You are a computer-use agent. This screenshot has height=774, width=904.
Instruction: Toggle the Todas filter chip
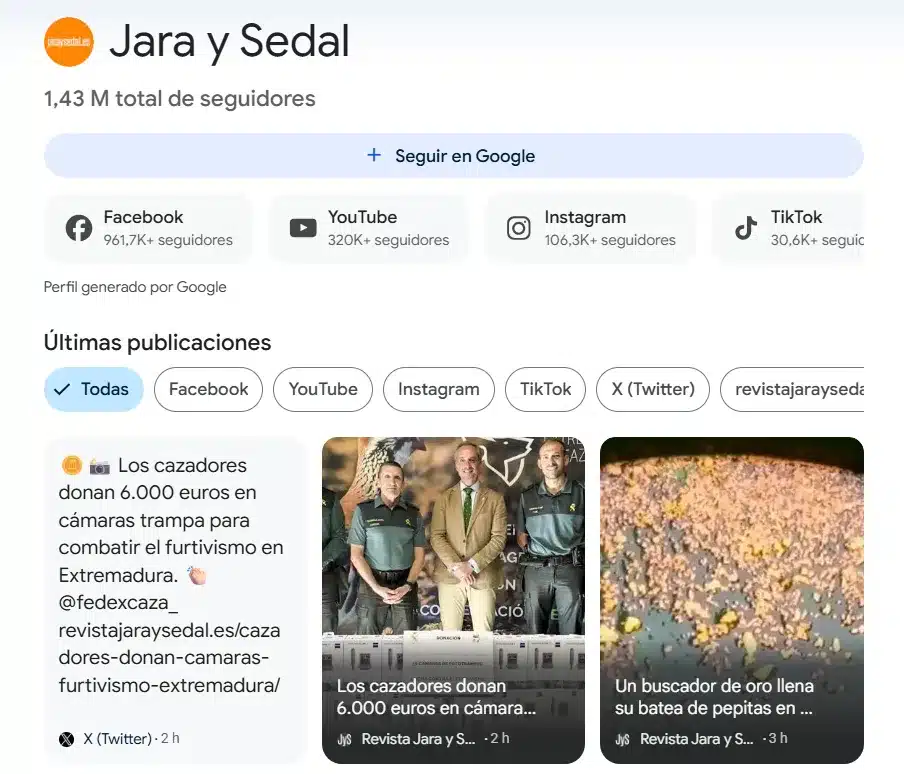click(x=93, y=389)
